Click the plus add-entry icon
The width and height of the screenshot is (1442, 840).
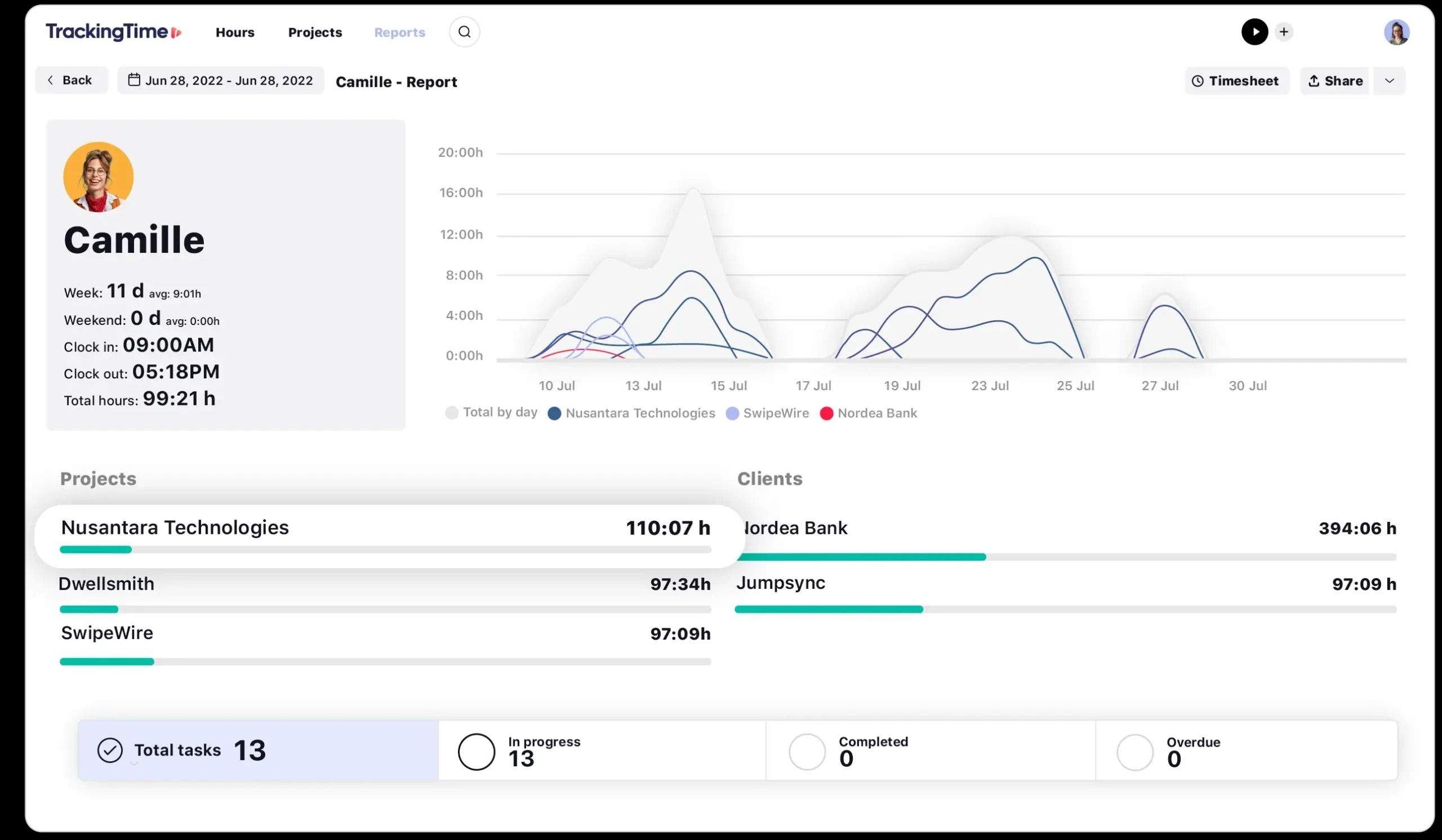(x=1284, y=32)
